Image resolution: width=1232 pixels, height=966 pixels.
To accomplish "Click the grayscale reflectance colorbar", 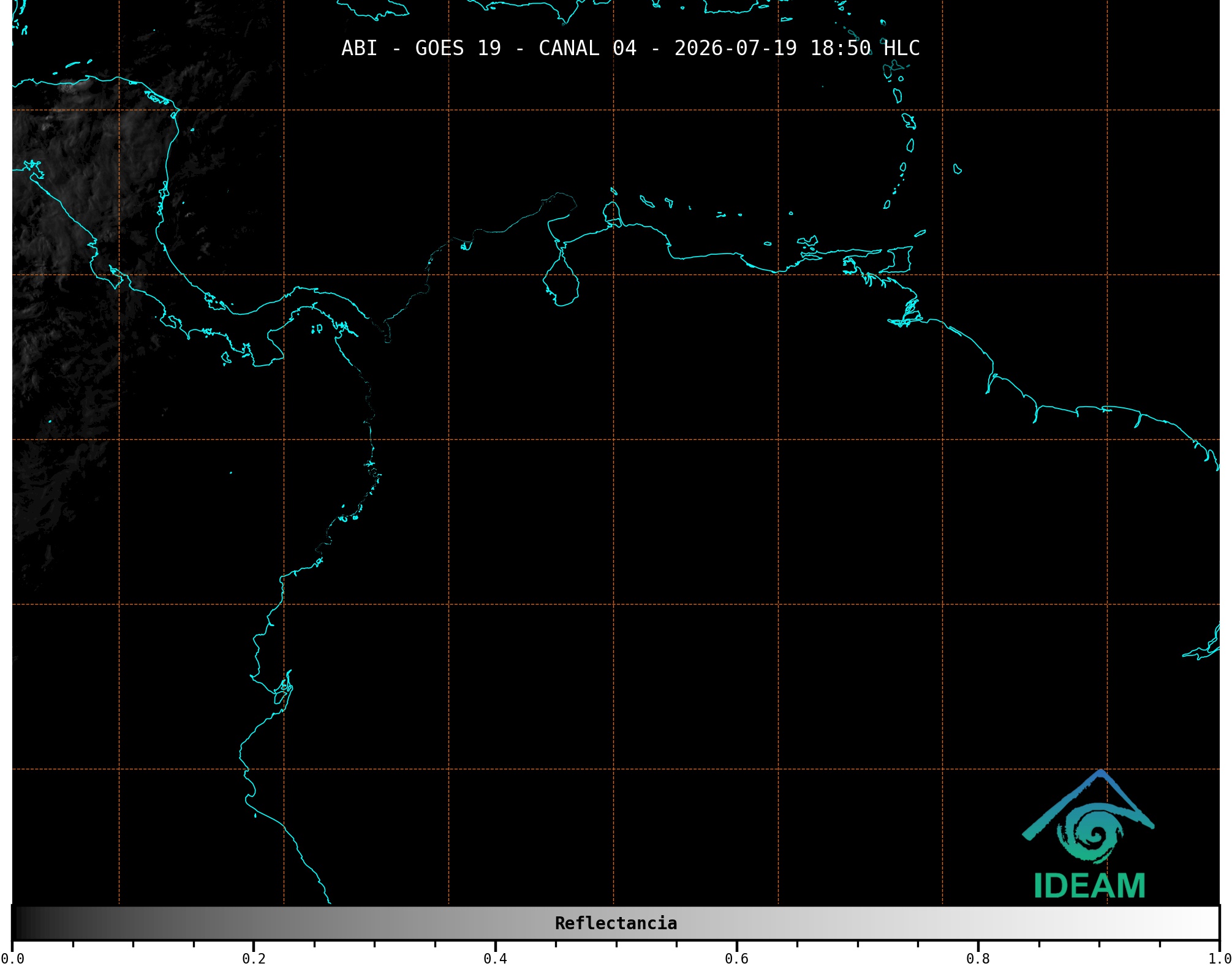I will (616, 923).
